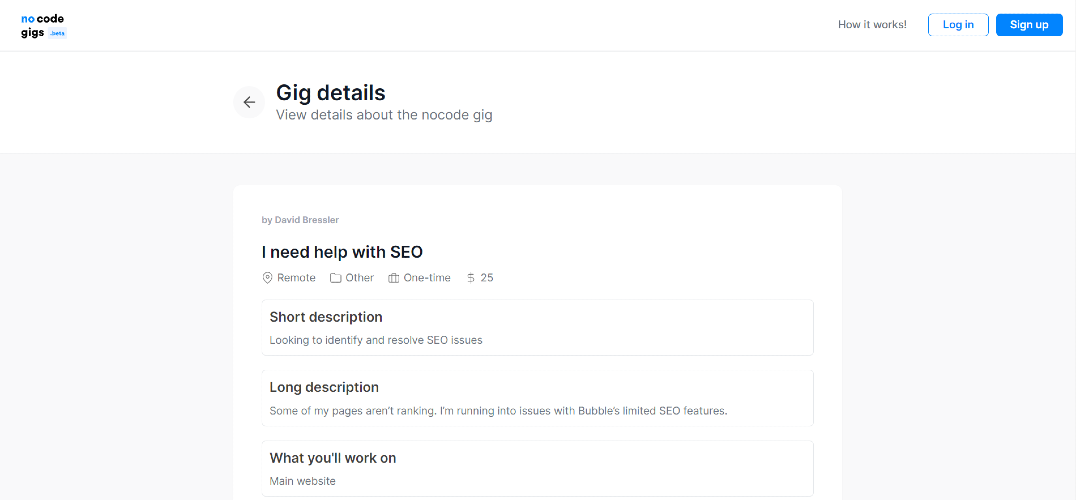1076x500 pixels.
Task: Click the currency icon beside 25
Action: click(471, 278)
